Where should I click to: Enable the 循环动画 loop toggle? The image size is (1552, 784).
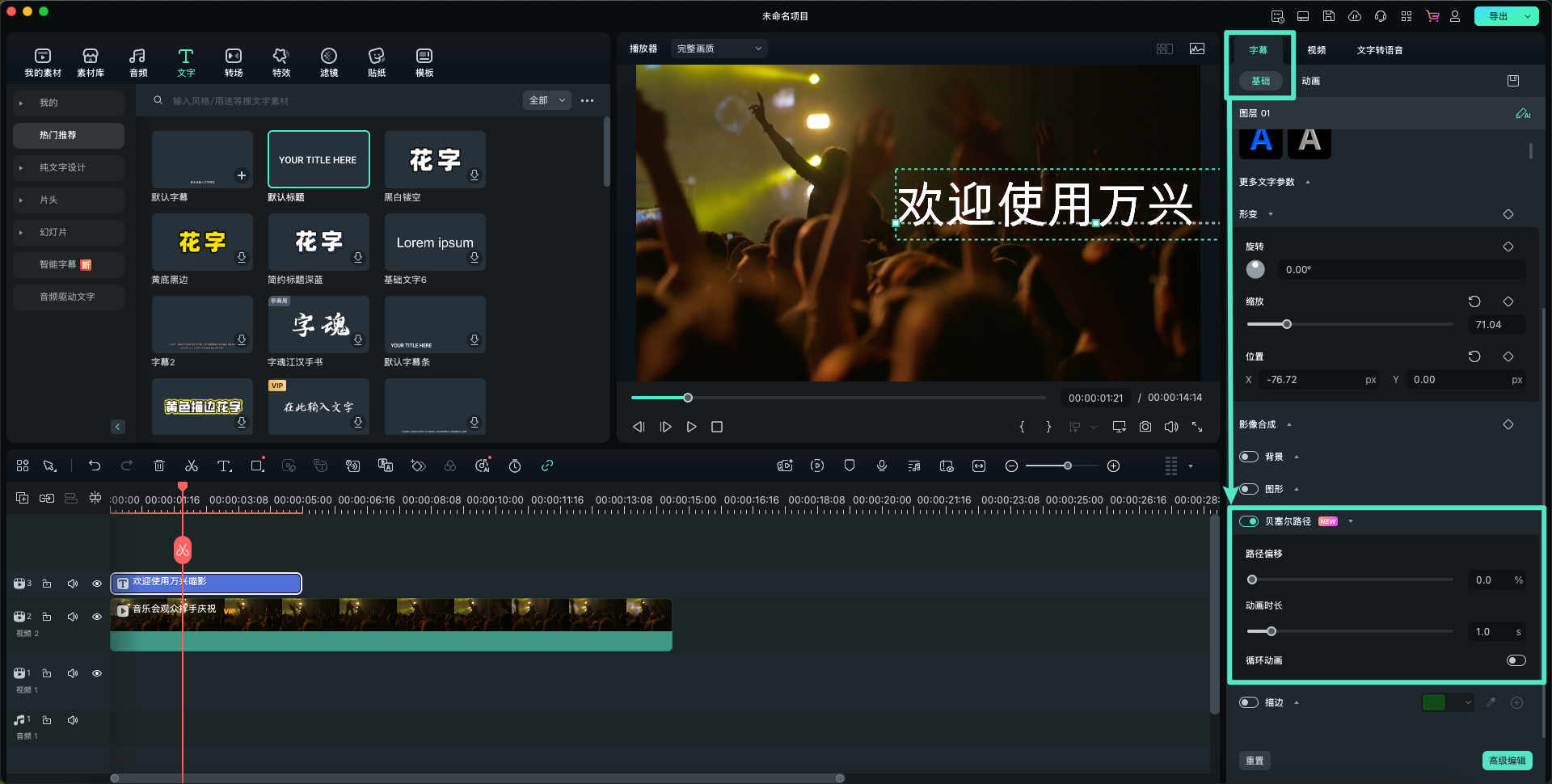(1516, 660)
